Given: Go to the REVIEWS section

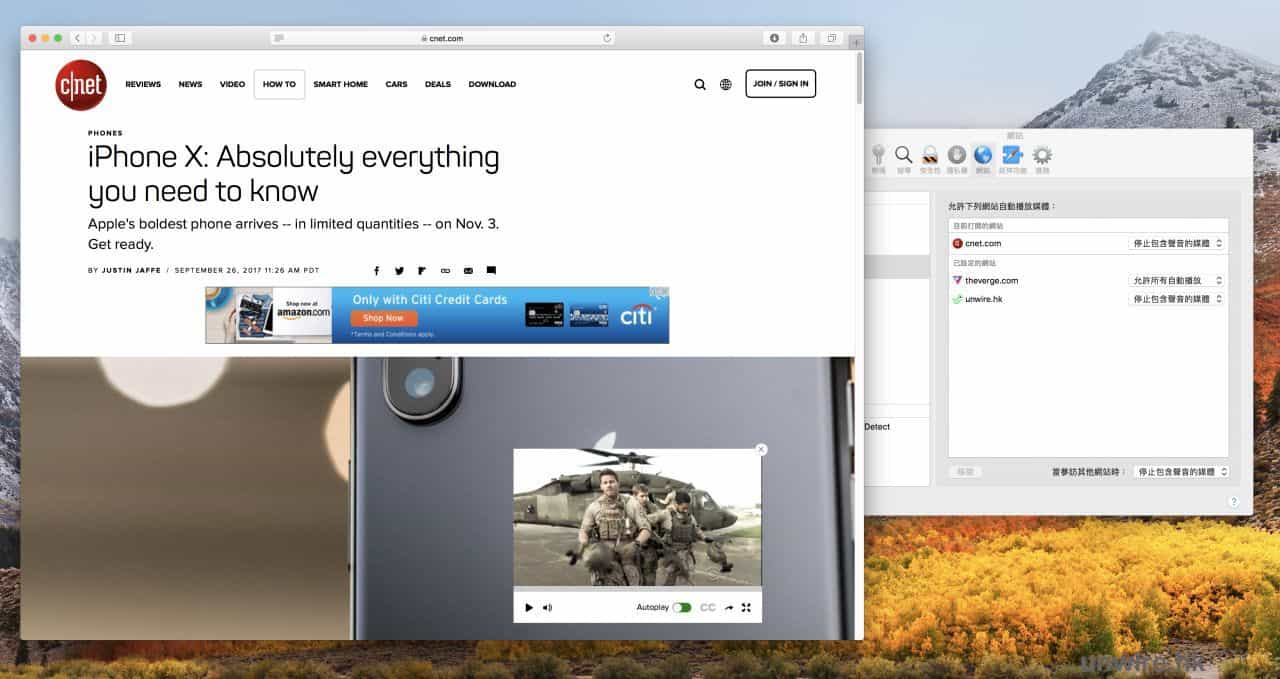Looking at the screenshot, I should pyautogui.click(x=143, y=84).
